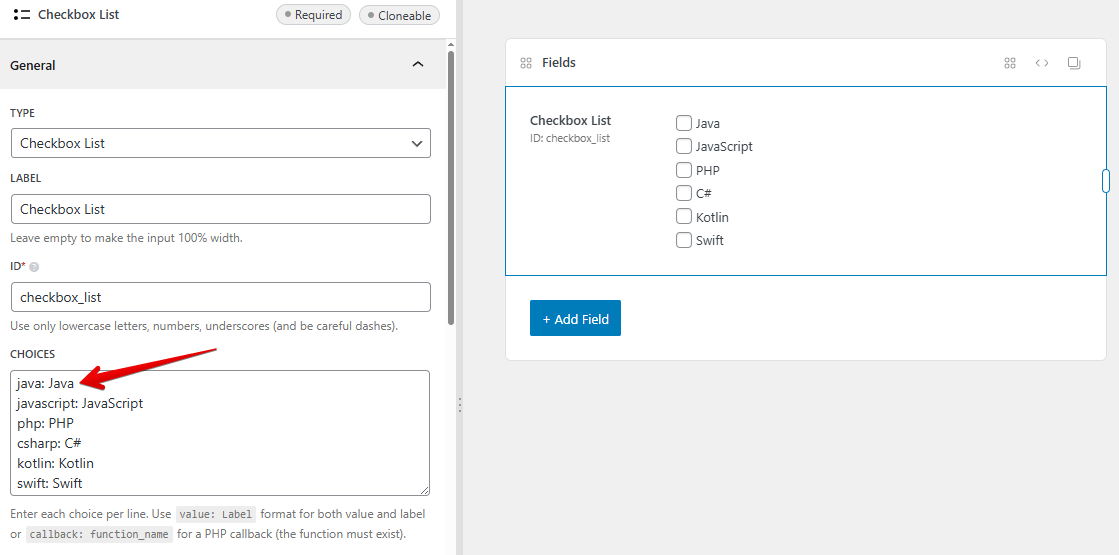Click the splitter handle dots between the panels

pyautogui.click(x=460, y=405)
